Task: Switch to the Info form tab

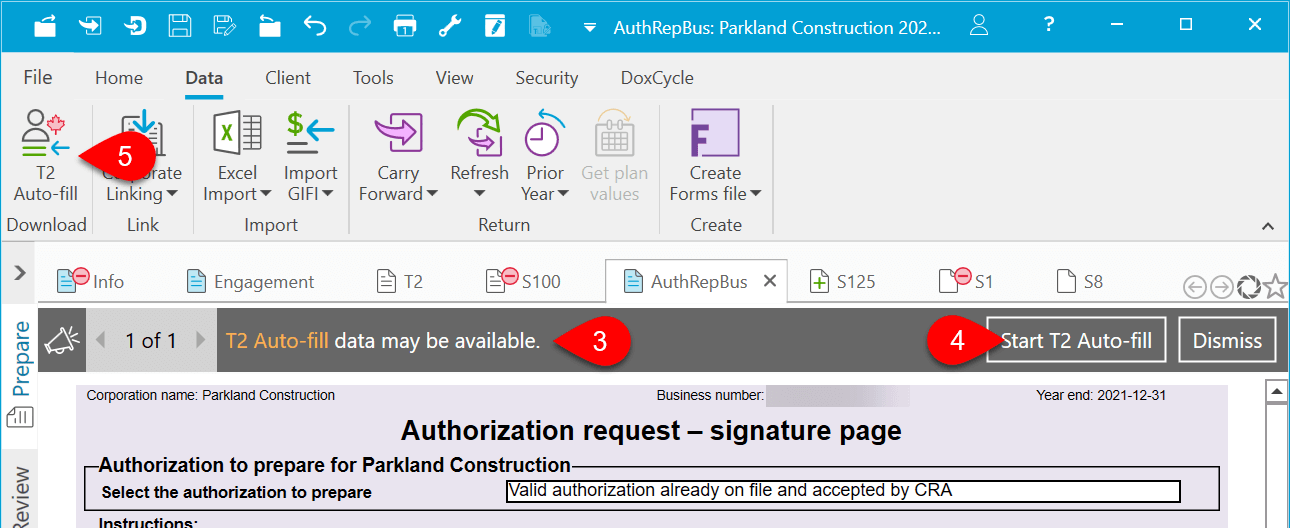Action: tap(91, 281)
